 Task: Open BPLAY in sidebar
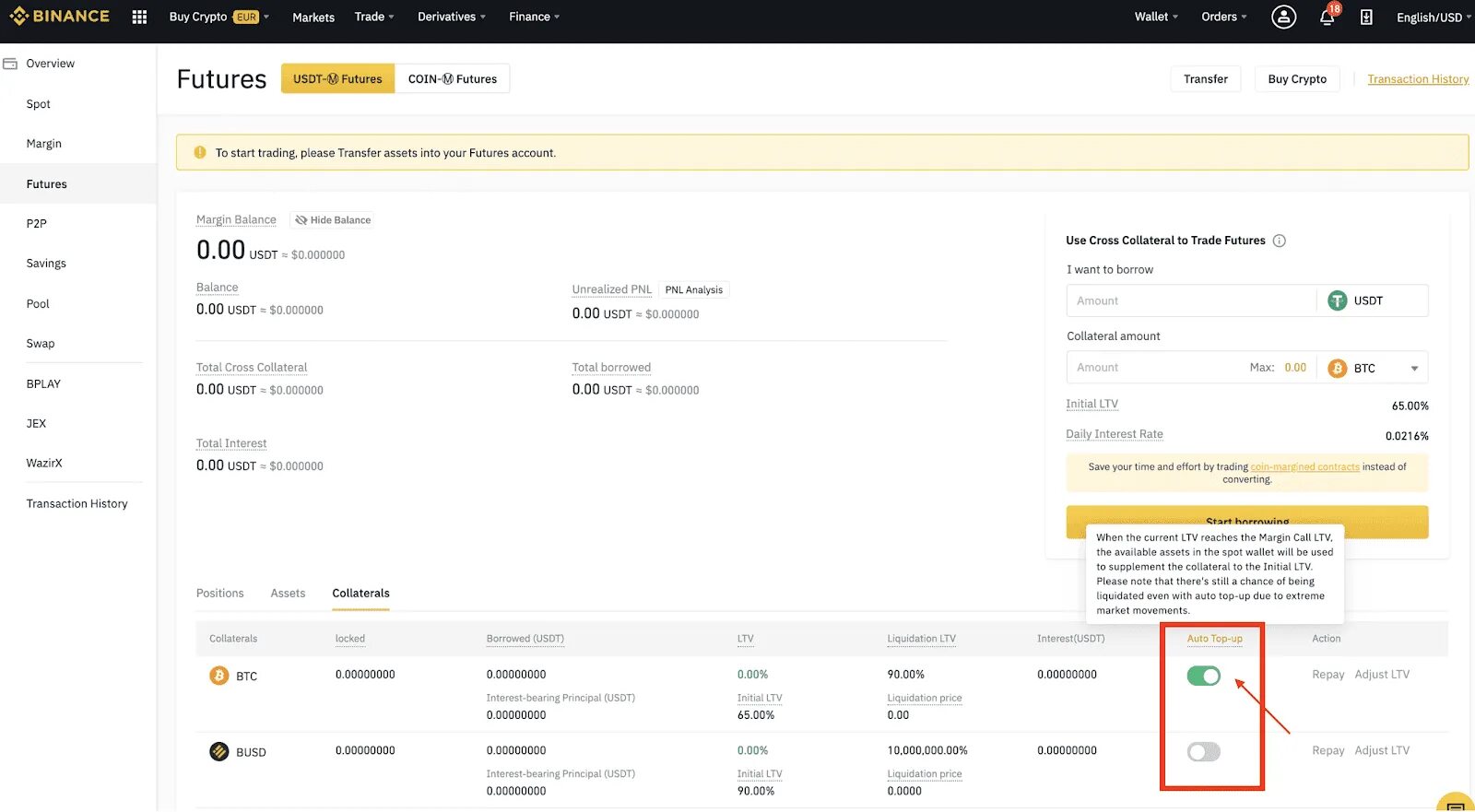coord(43,383)
